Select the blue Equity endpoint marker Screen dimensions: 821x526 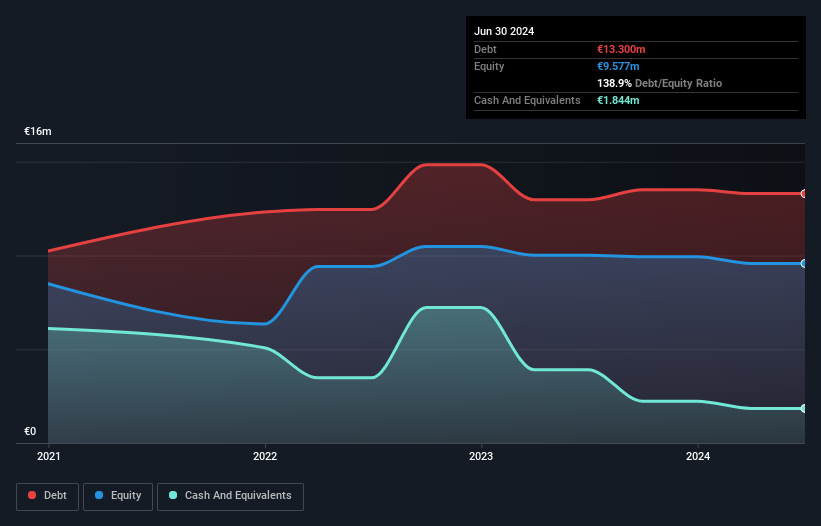[x=804, y=264]
